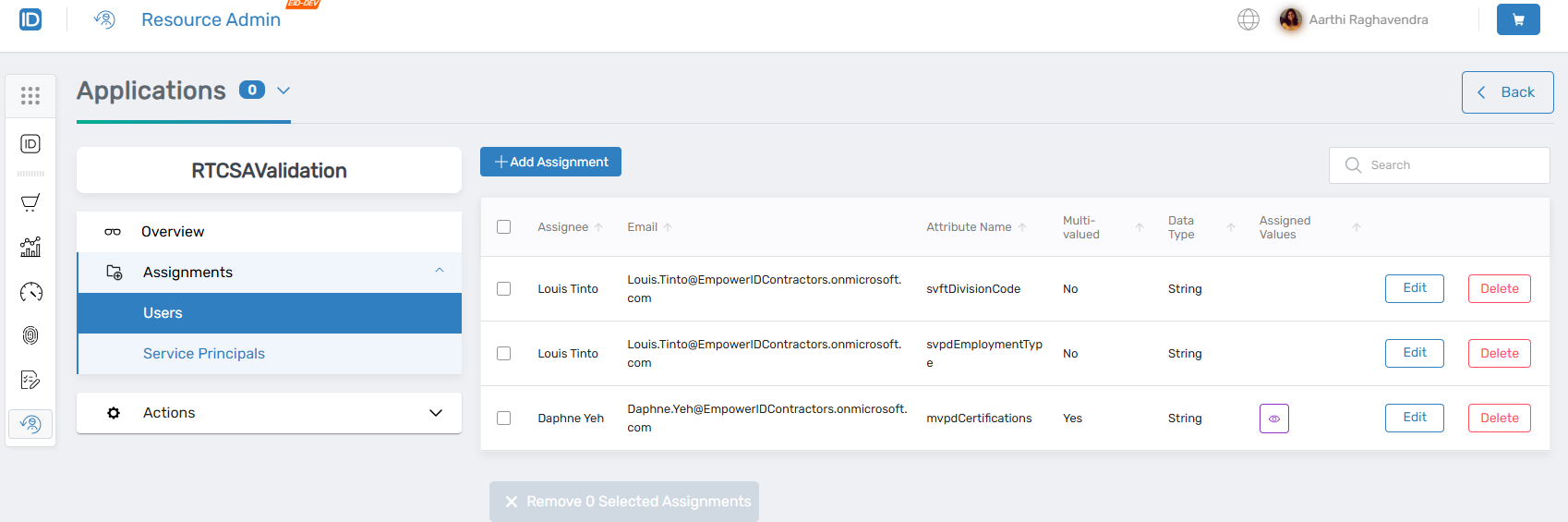This screenshot has height=522, width=1568.
Task: Open the chart analytics icon in sidebar
Action: [x=30, y=247]
